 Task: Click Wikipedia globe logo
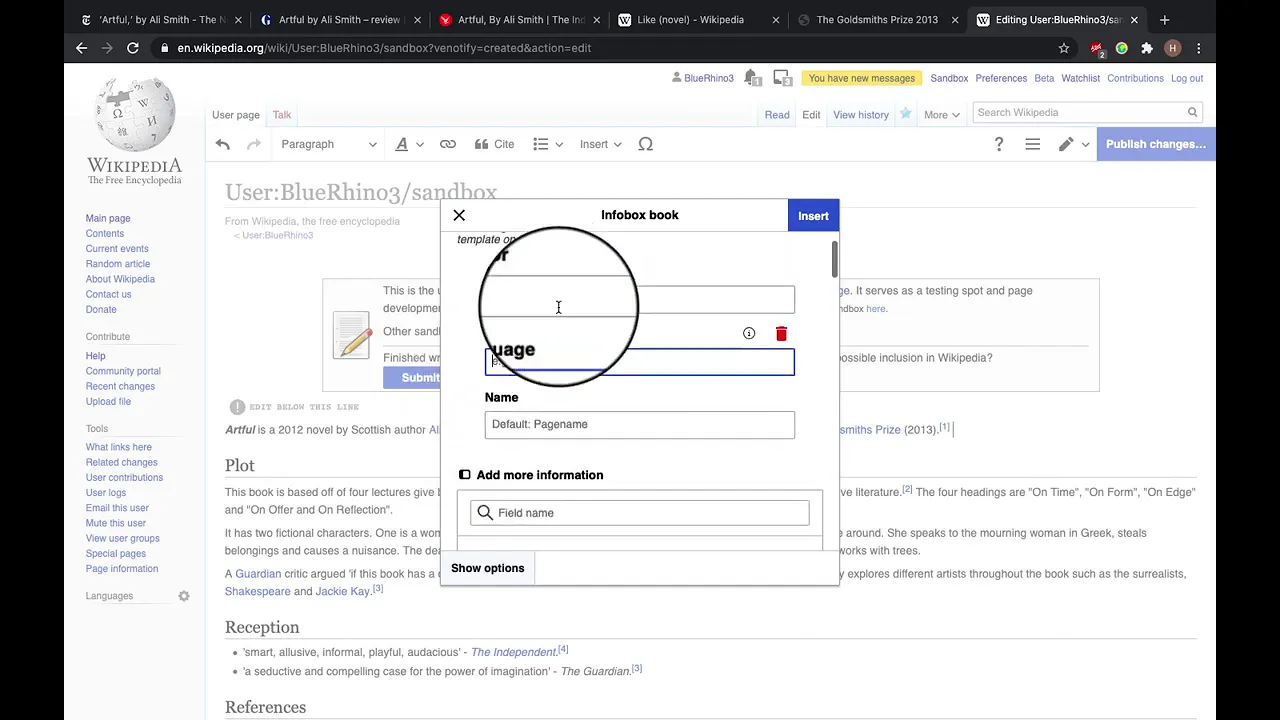tap(134, 129)
